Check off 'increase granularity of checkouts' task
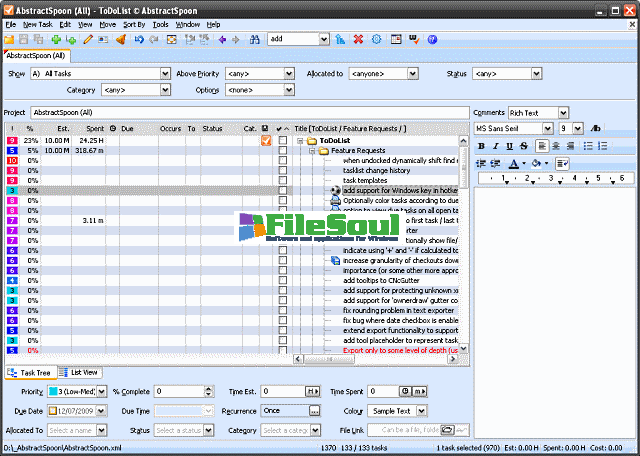Viewport: 640px width, 456px height. (x=282, y=260)
